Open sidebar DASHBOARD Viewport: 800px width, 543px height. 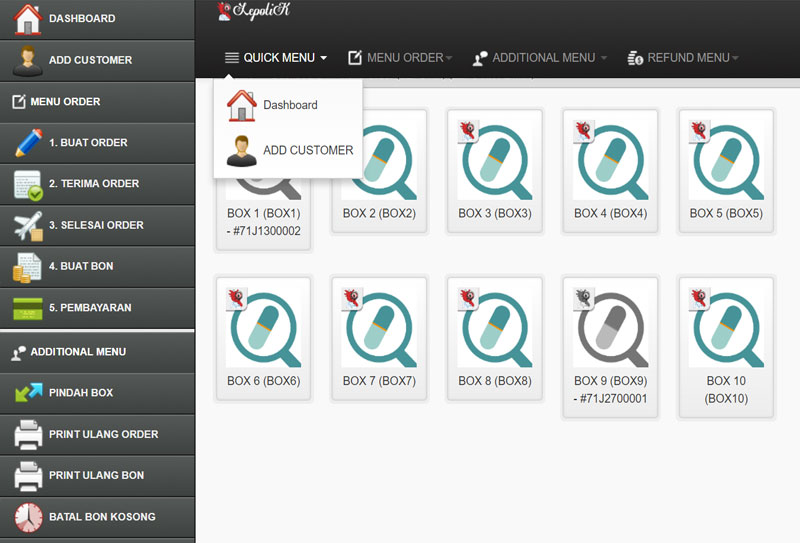coord(97,19)
